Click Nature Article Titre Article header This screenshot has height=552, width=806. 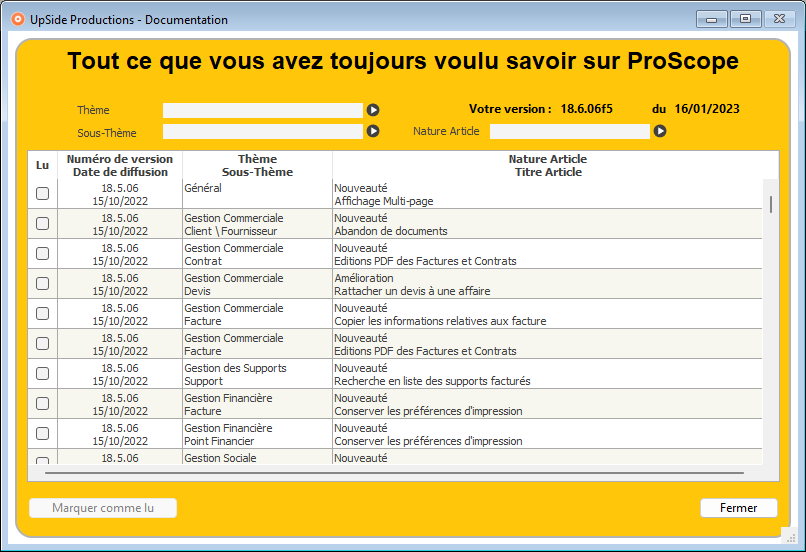(x=548, y=165)
